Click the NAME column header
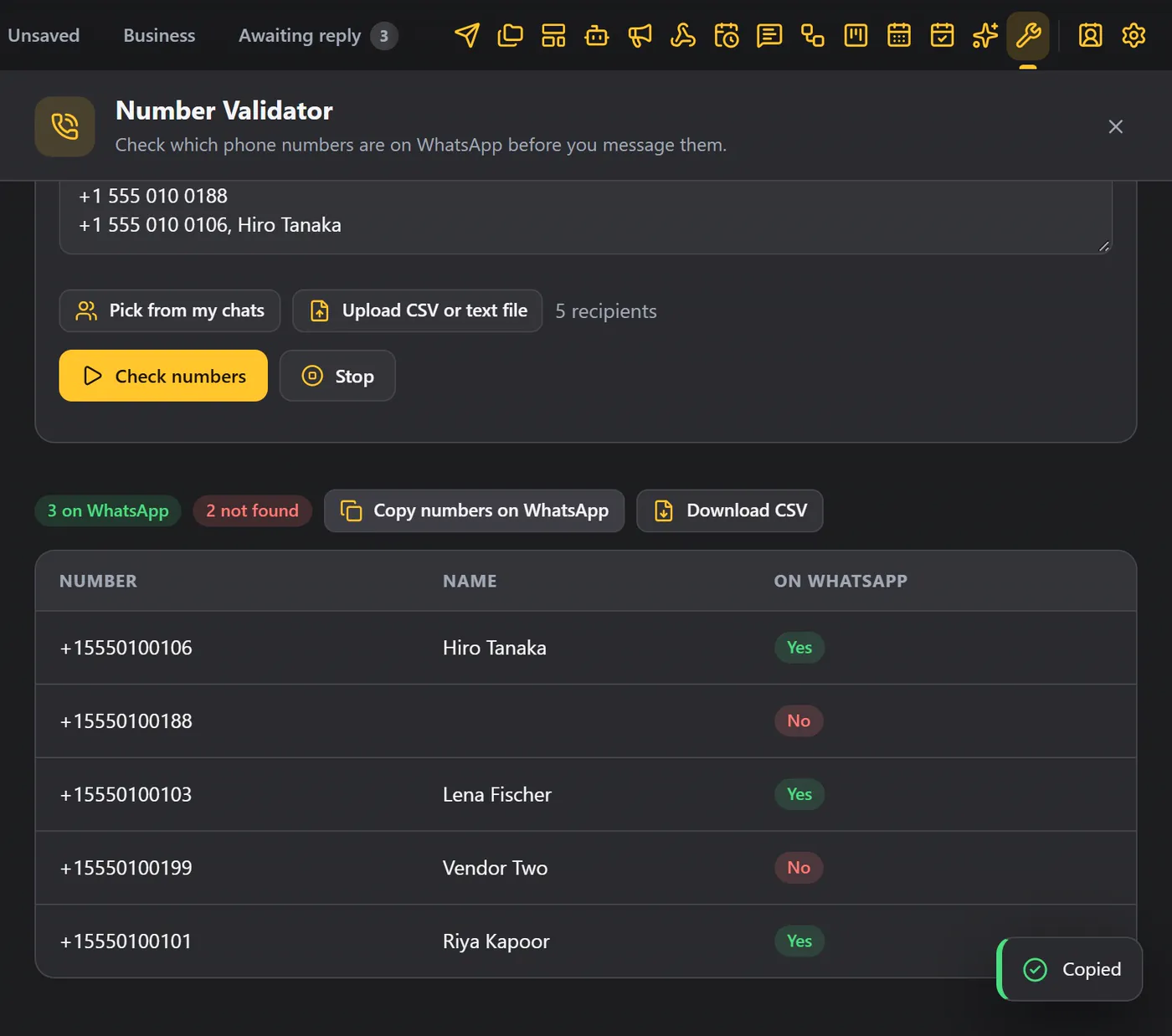 tap(470, 581)
